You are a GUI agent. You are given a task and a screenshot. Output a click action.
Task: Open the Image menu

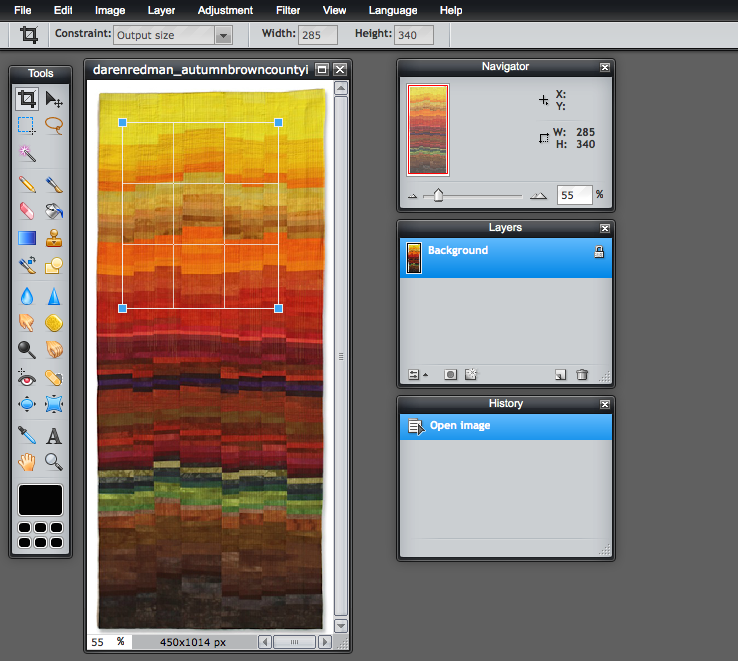click(x=110, y=10)
